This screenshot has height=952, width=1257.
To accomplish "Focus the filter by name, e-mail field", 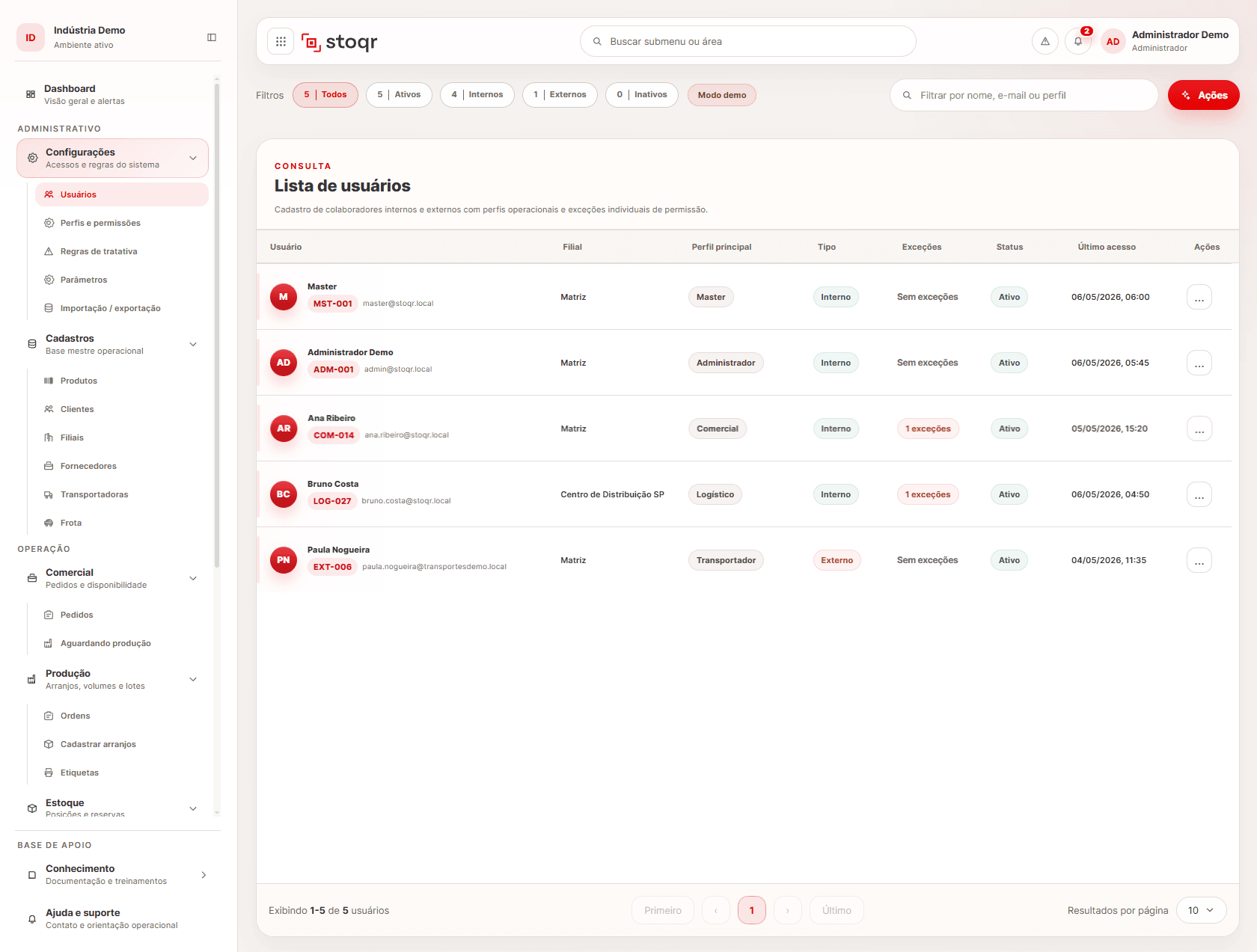I will (x=1024, y=95).
